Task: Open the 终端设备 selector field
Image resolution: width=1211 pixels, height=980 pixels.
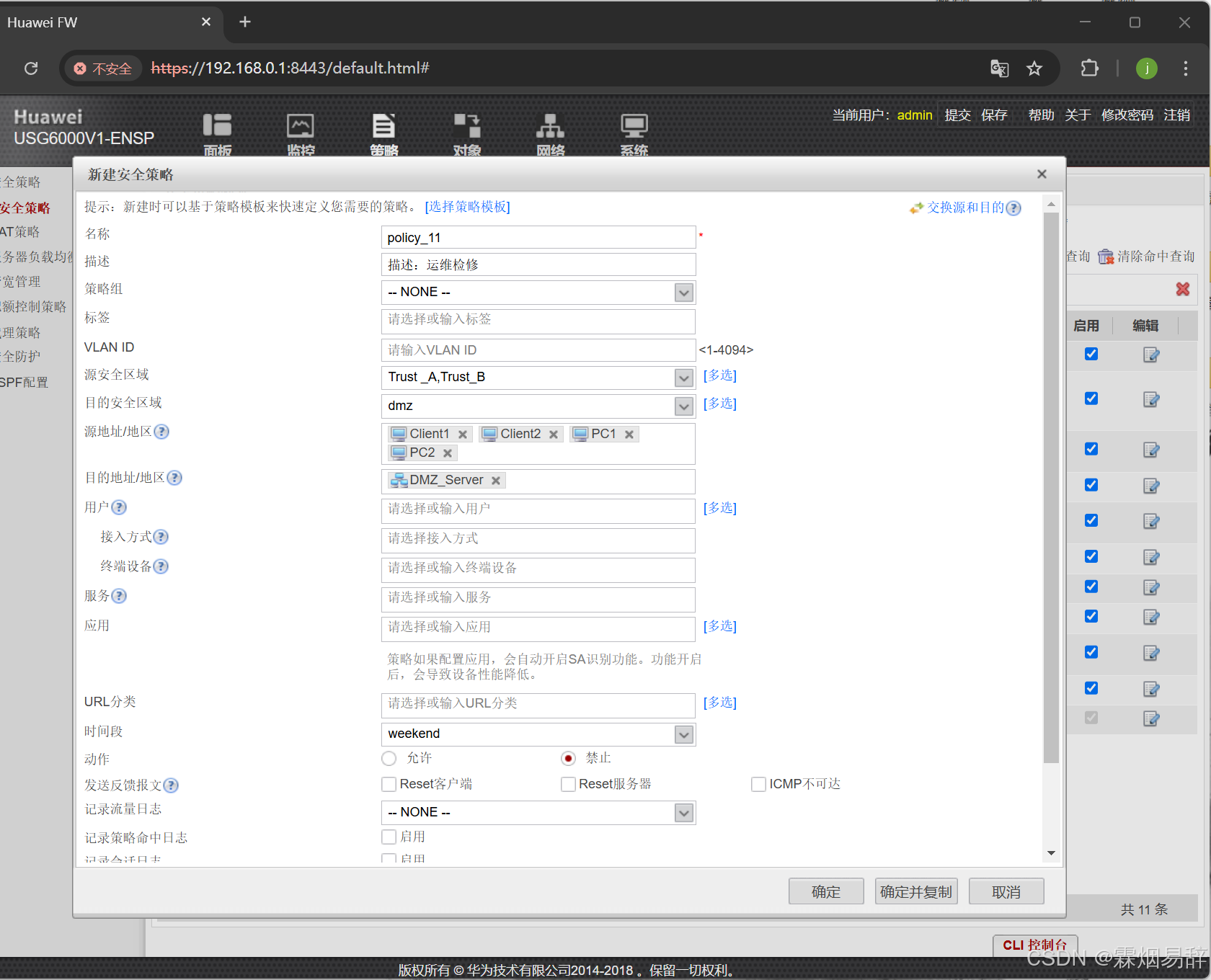Action: click(x=538, y=569)
